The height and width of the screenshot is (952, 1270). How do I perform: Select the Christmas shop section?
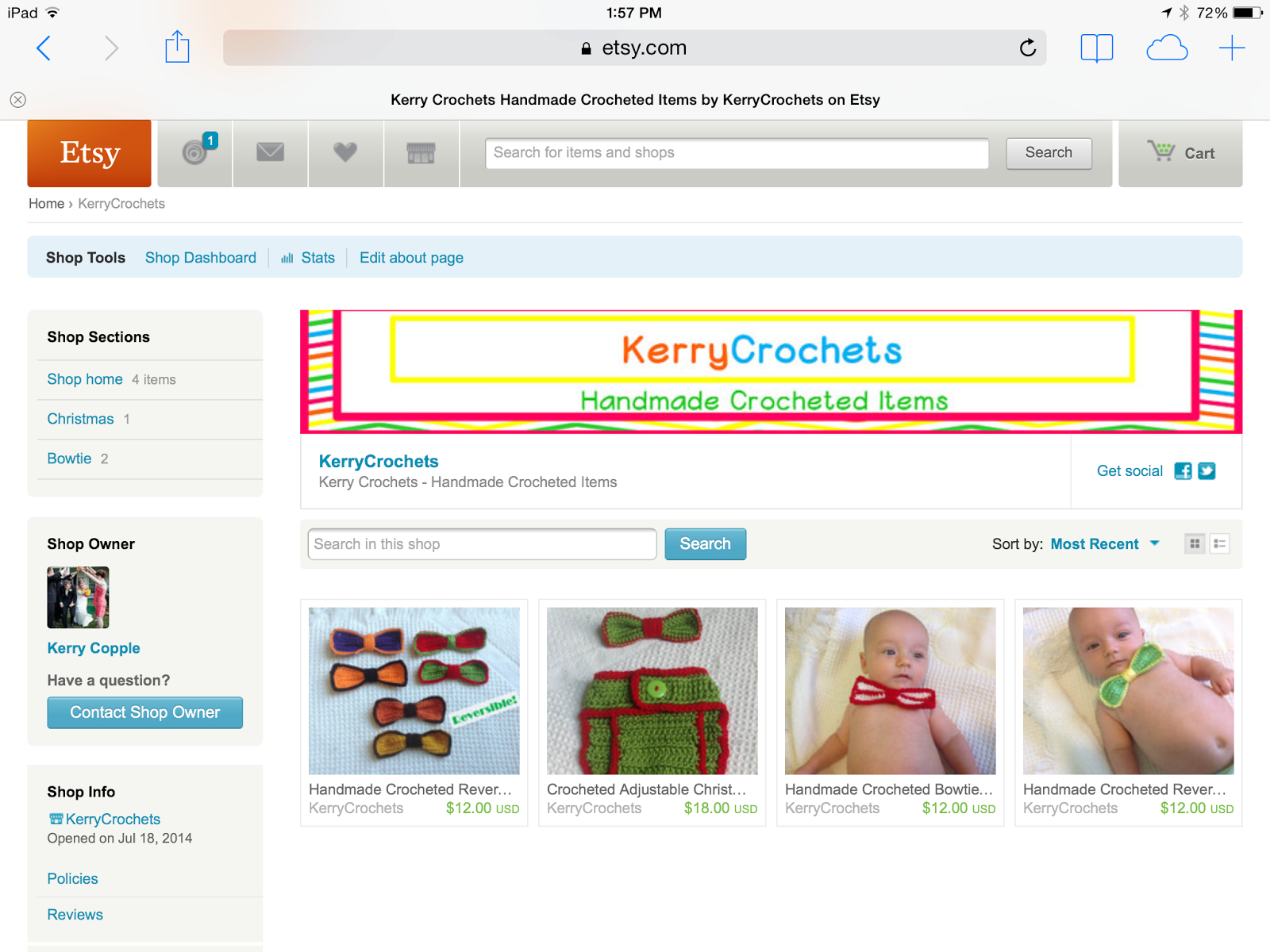pos(80,419)
